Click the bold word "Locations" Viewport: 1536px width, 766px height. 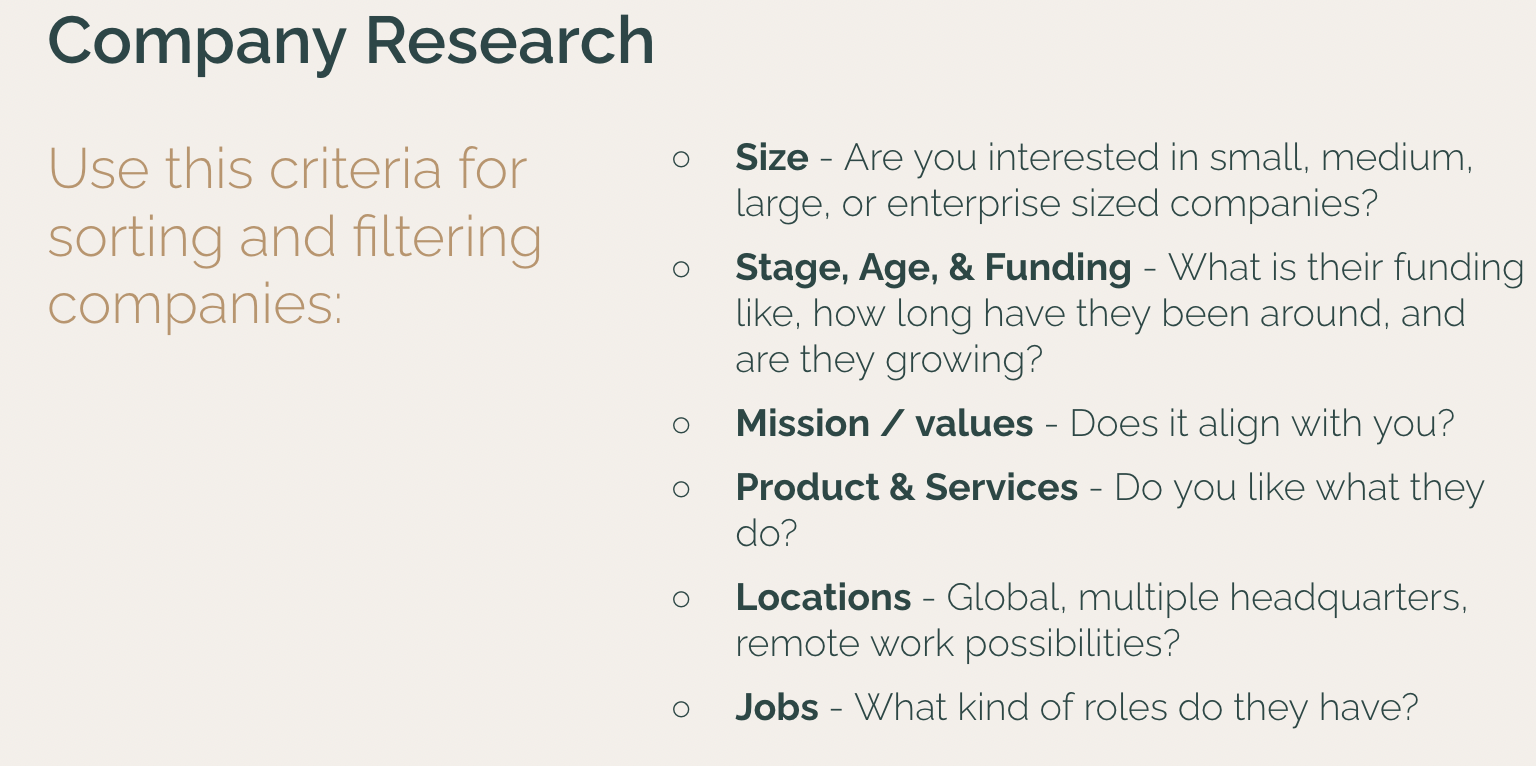(823, 598)
